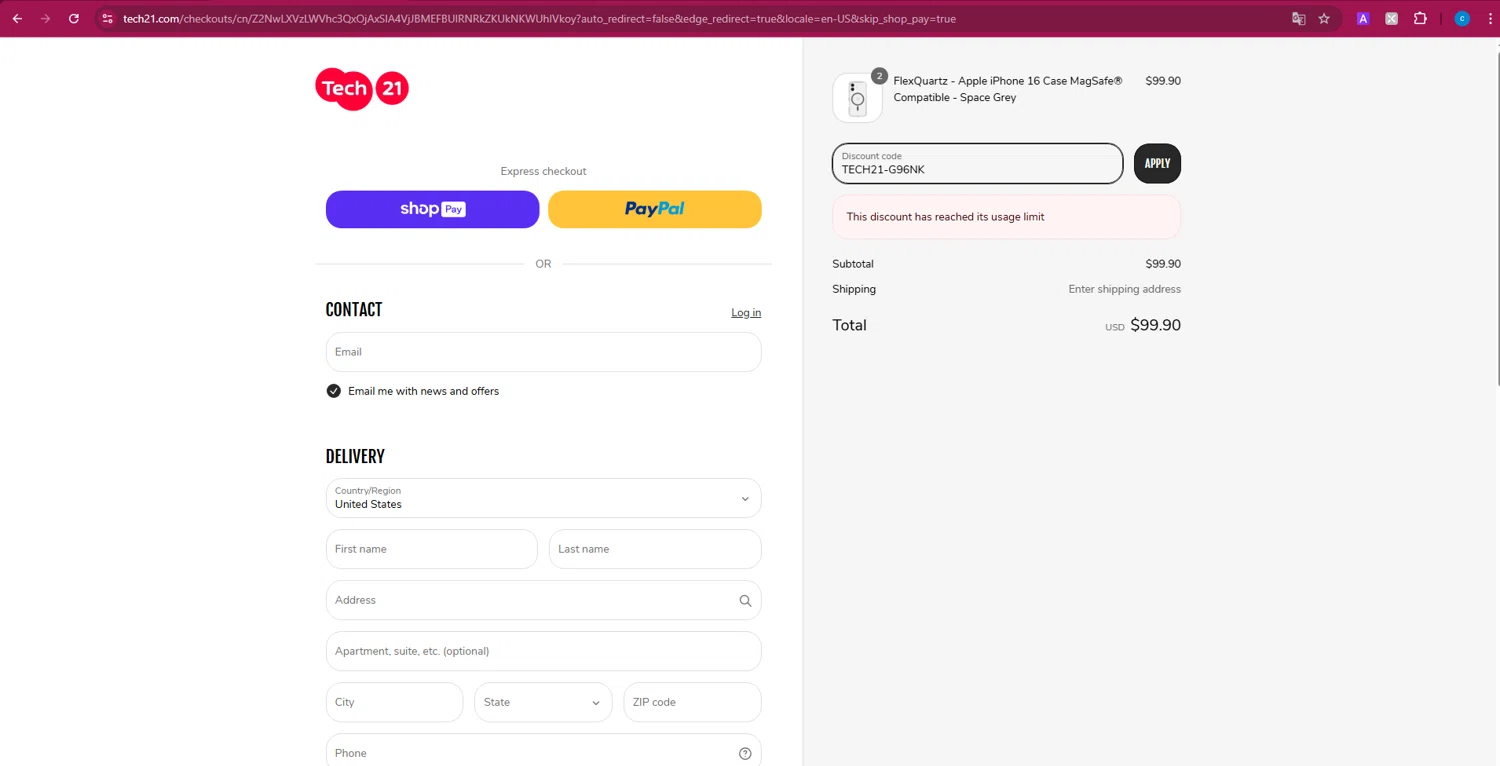The height and width of the screenshot is (766, 1500).
Task: Apply the discount code
Action: coord(1157,163)
